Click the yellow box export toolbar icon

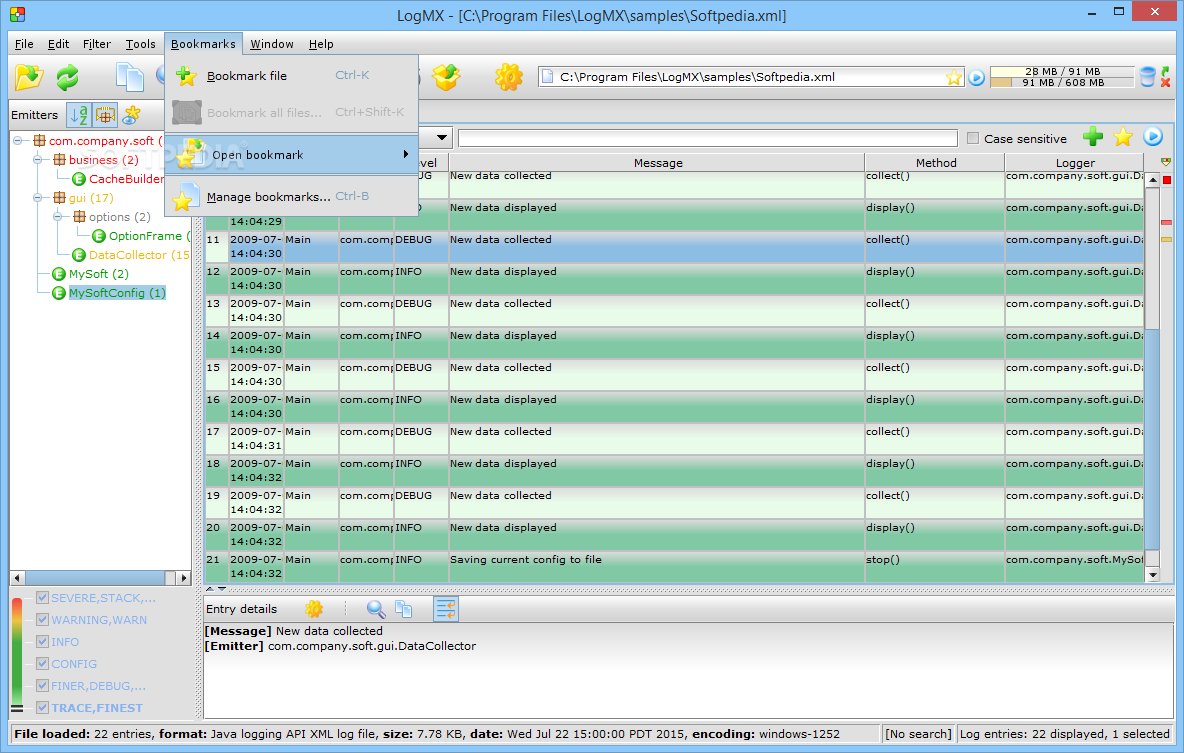tap(446, 77)
